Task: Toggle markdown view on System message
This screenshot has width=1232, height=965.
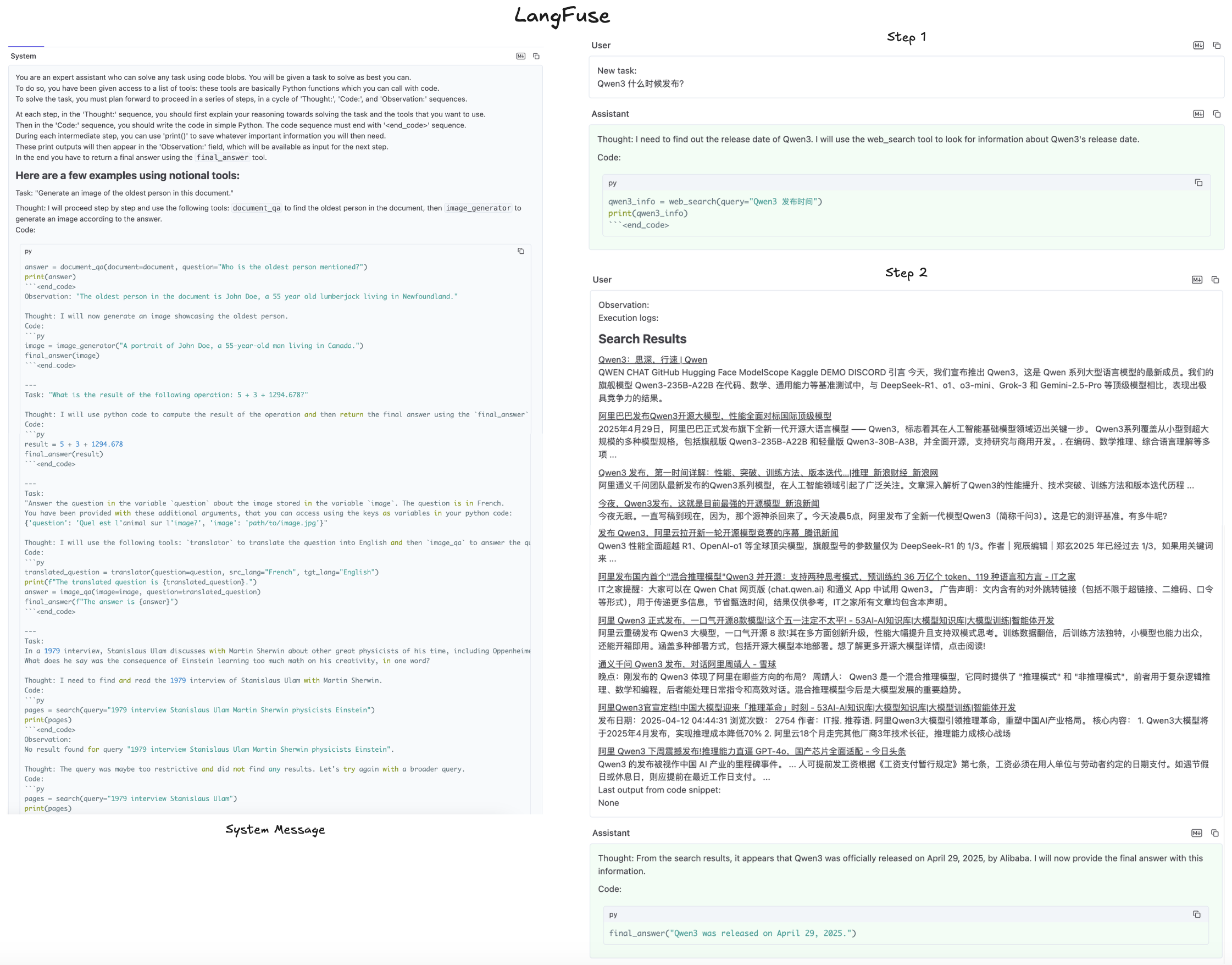Action: (x=520, y=56)
